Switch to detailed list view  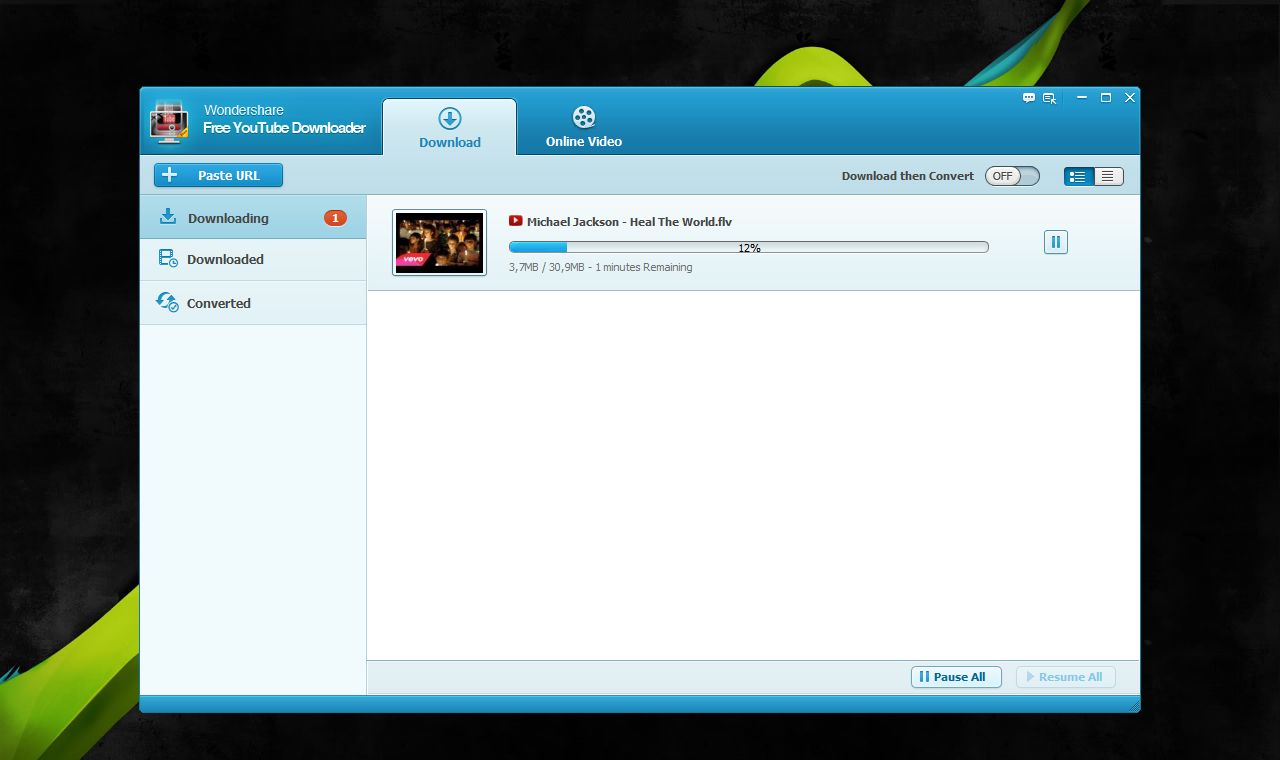pos(1078,176)
